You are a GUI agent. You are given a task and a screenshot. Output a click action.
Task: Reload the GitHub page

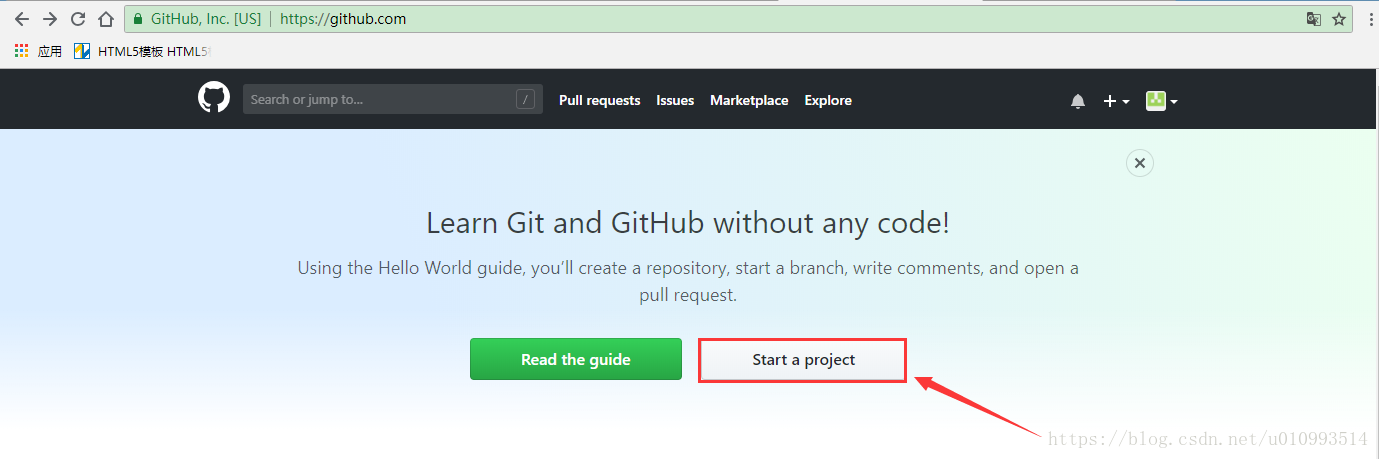point(77,19)
